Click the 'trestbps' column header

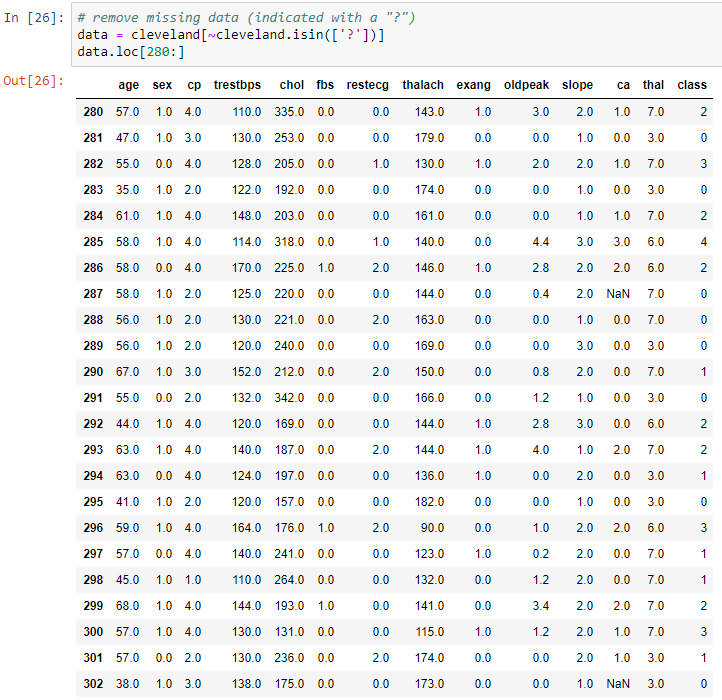click(237, 85)
